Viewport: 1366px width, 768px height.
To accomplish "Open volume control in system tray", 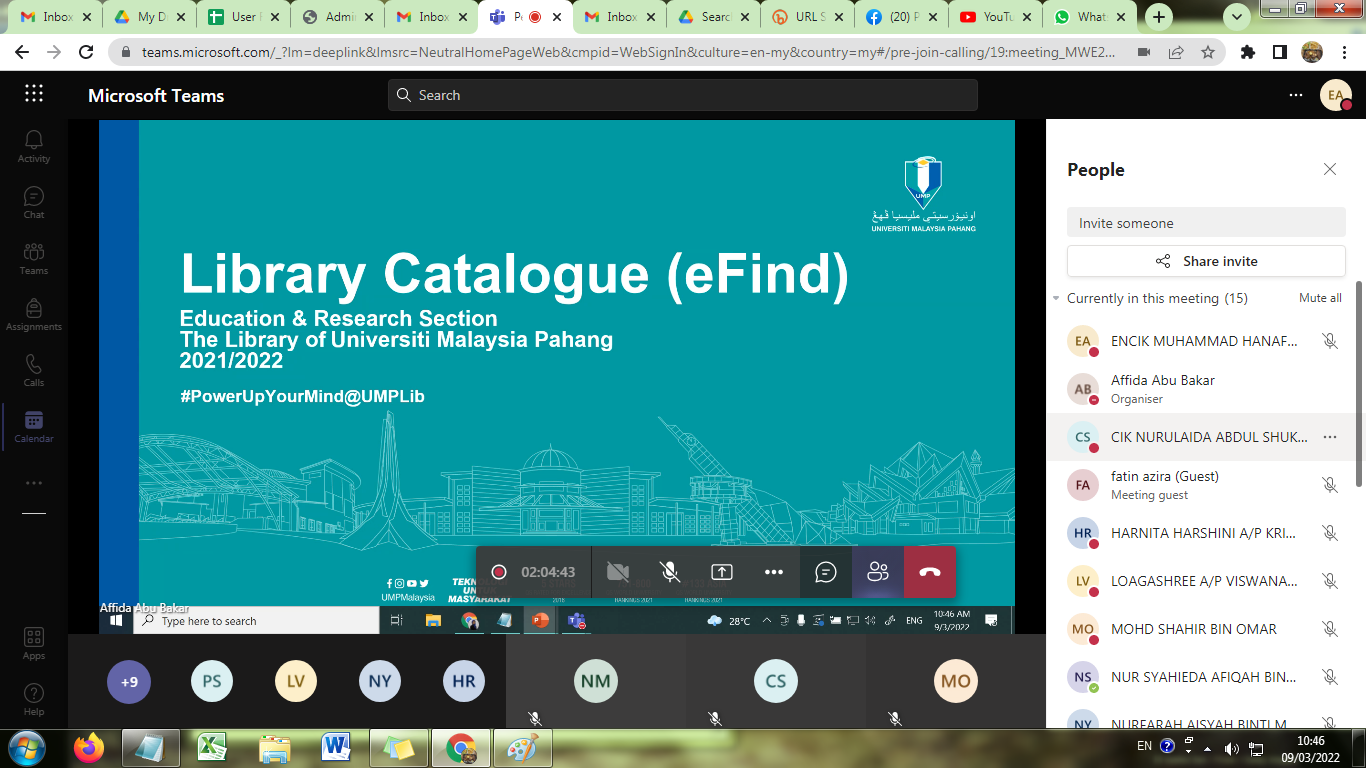I will click(x=1231, y=748).
